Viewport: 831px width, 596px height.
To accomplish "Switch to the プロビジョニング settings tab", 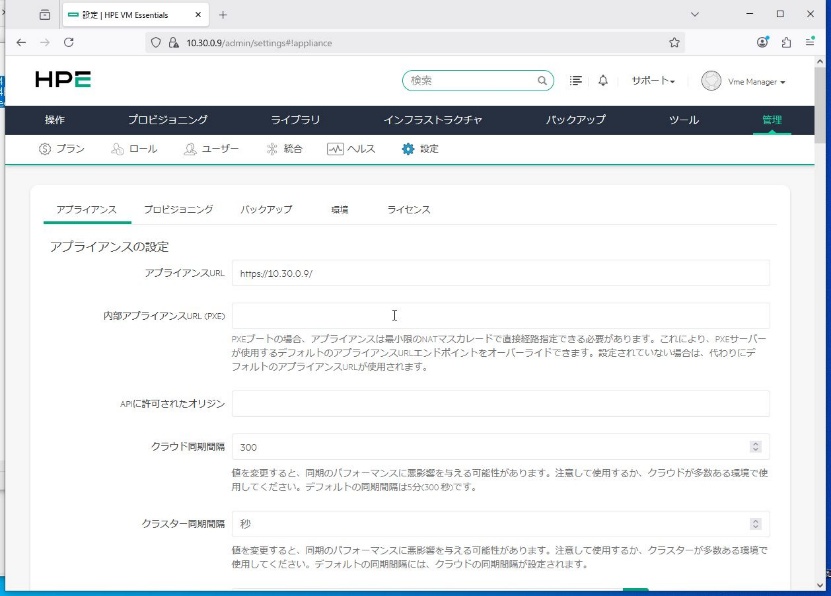I will tap(178, 210).
